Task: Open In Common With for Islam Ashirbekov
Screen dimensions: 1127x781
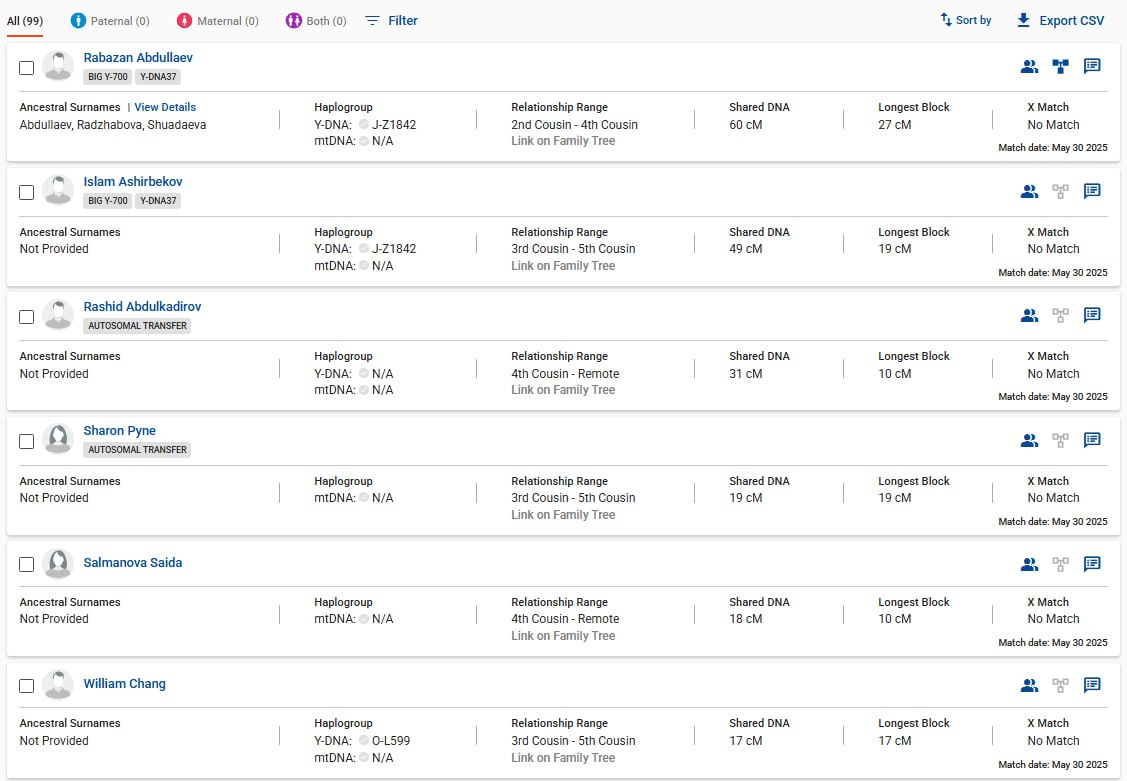Action: [1029, 191]
